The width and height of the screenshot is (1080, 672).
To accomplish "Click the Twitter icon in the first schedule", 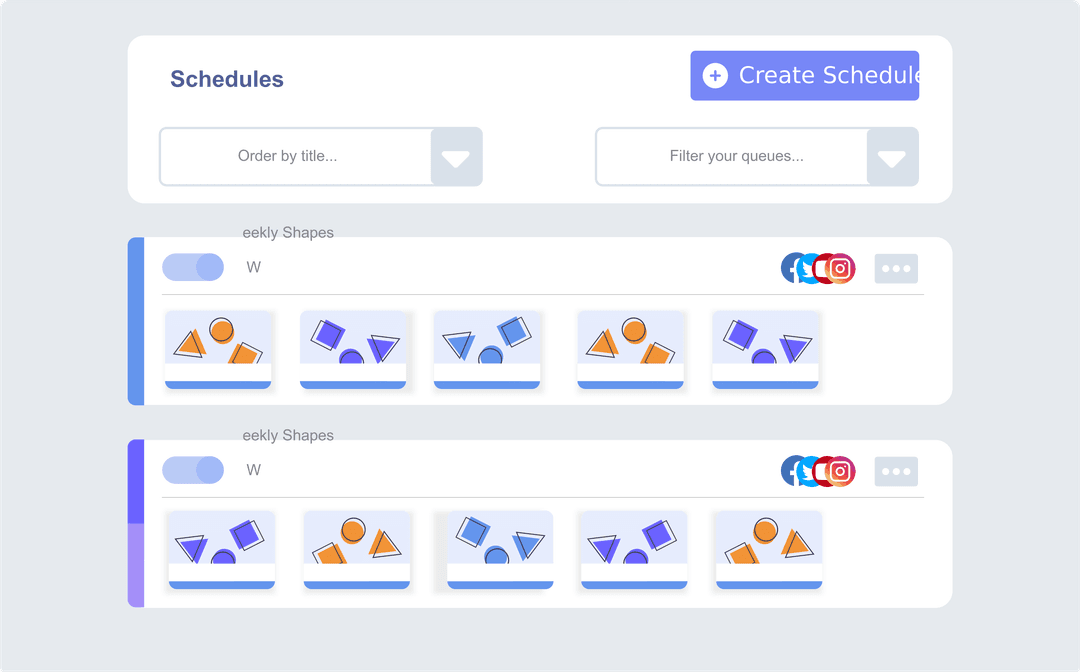I will pyautogui.click(x=808, y=268).
